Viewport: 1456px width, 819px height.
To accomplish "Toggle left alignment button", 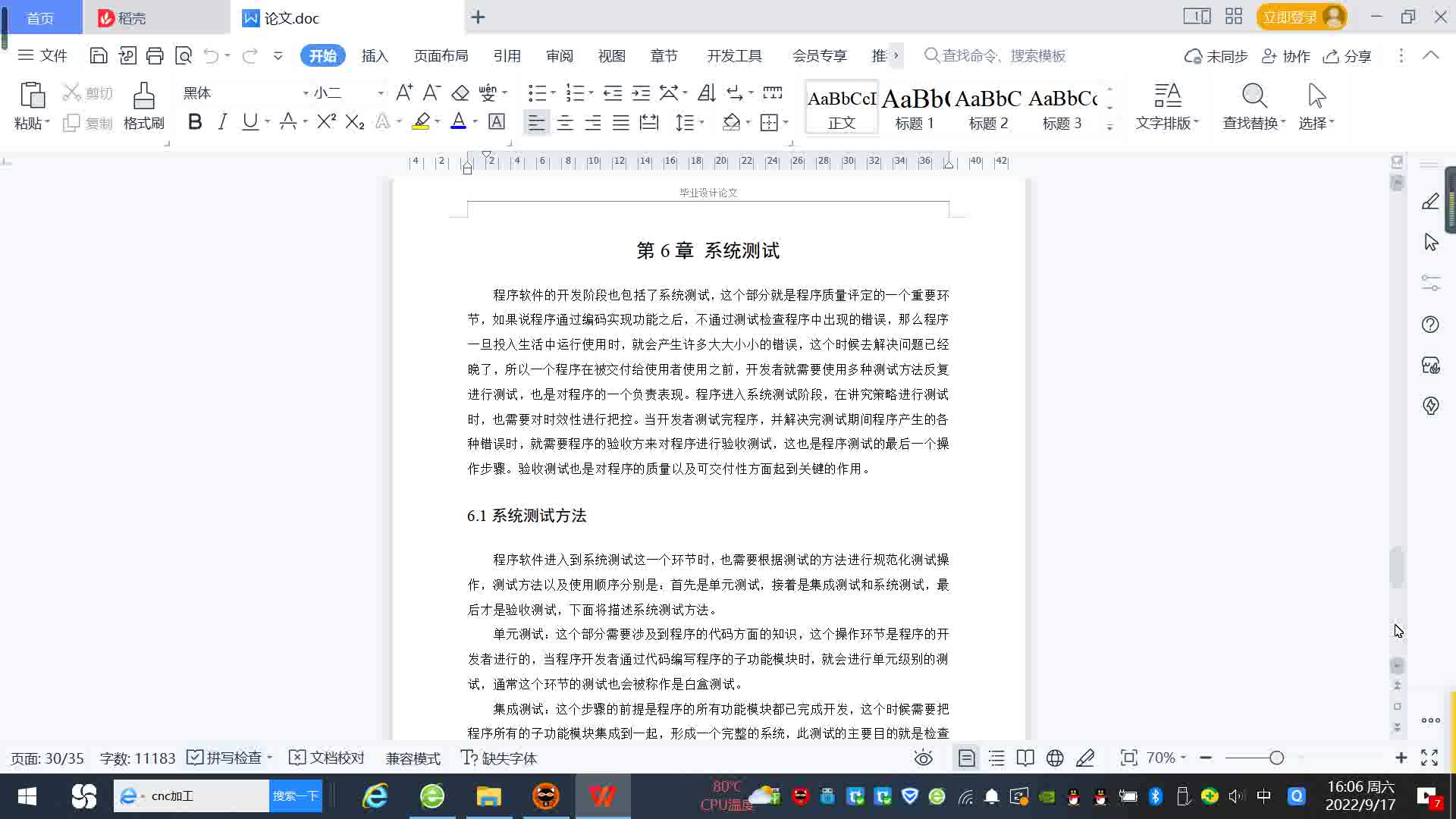I will 536,122.
